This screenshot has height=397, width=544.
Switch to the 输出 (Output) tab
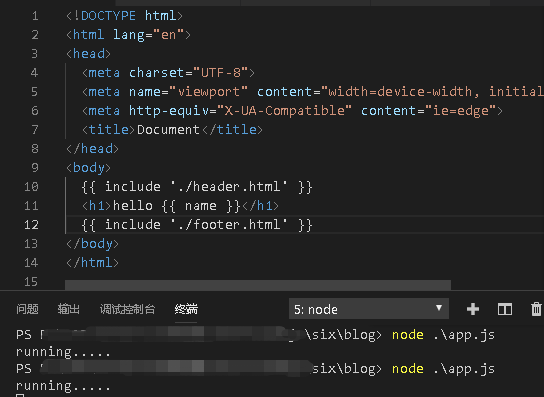(69, 309)
